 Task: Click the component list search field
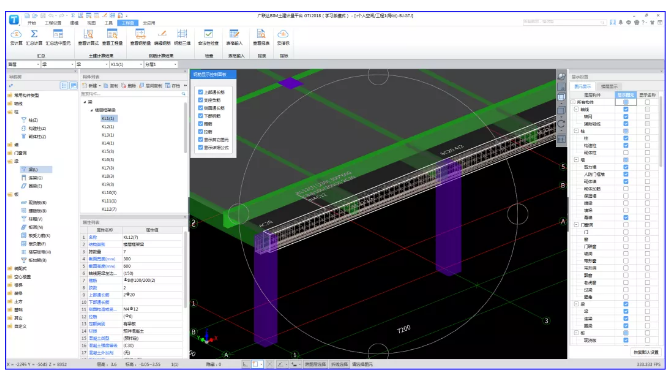point(134,93)
